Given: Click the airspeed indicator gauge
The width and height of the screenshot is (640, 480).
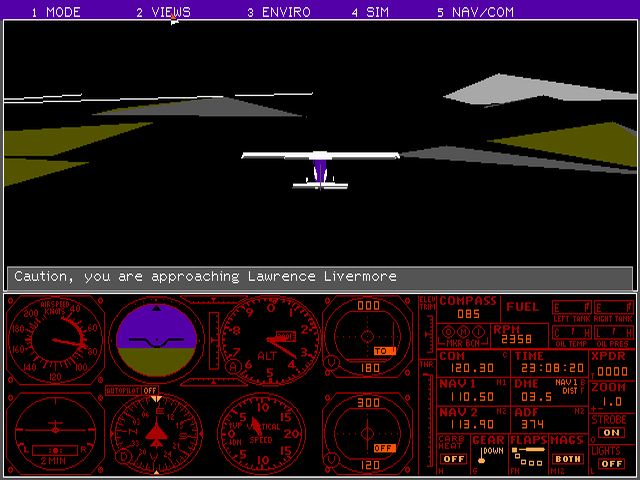Looking at the screenshot, I should (x=55, y=340).
